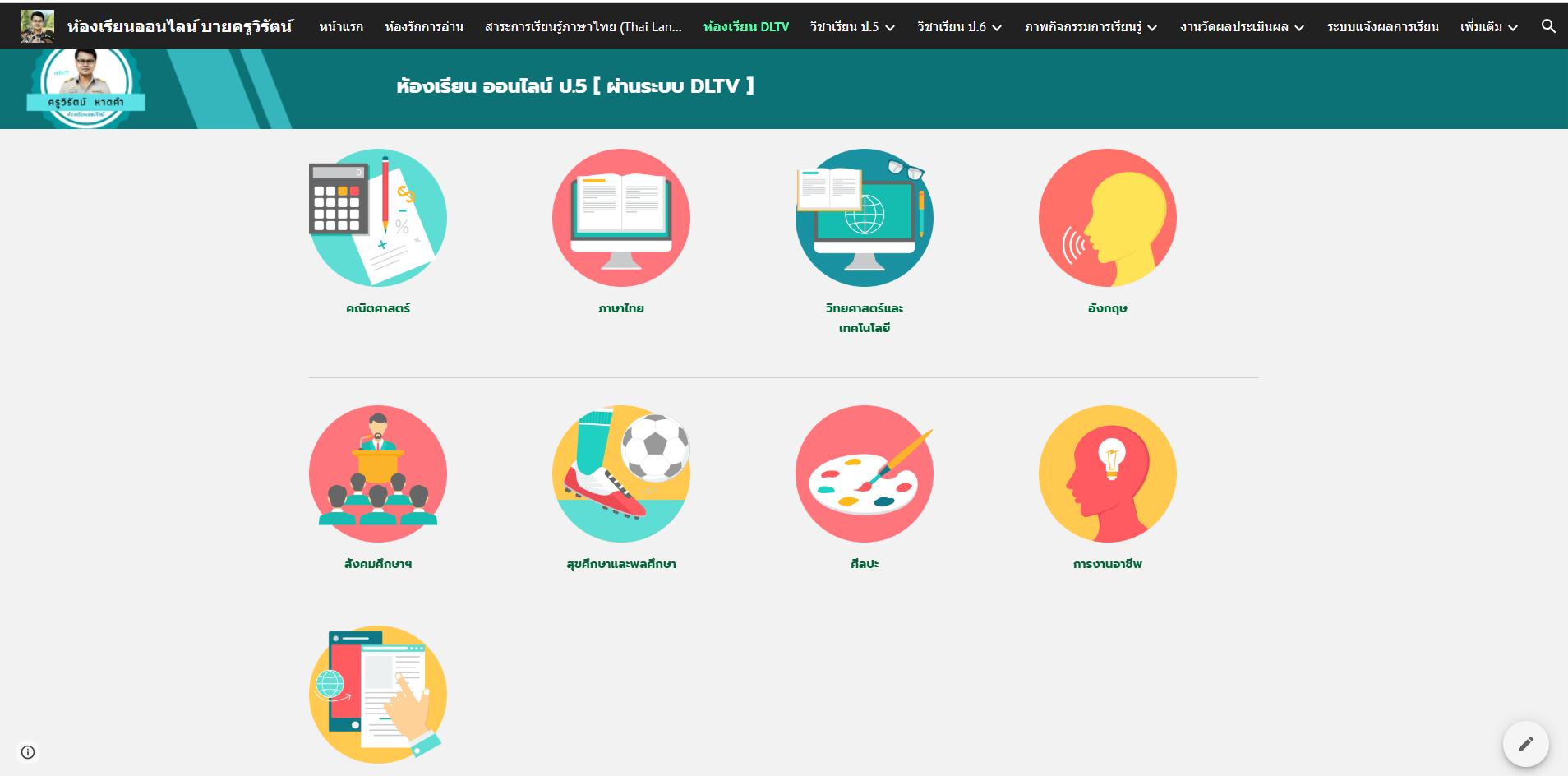Select the speaking-head English subject icon
The width and height of the screenshot is (1568, 776).
[x=1107, y=218]
